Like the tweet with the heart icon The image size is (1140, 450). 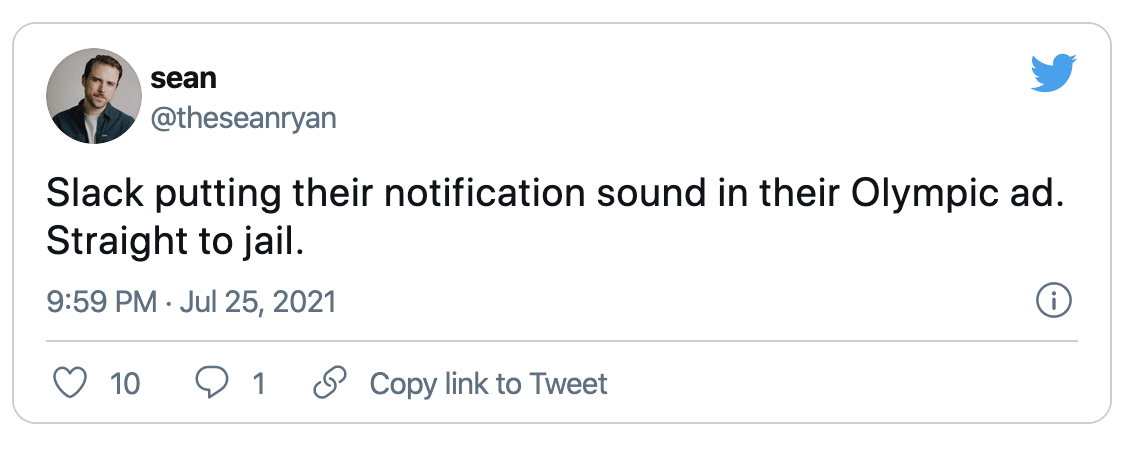pyautogui.click(x=69, y=383)
